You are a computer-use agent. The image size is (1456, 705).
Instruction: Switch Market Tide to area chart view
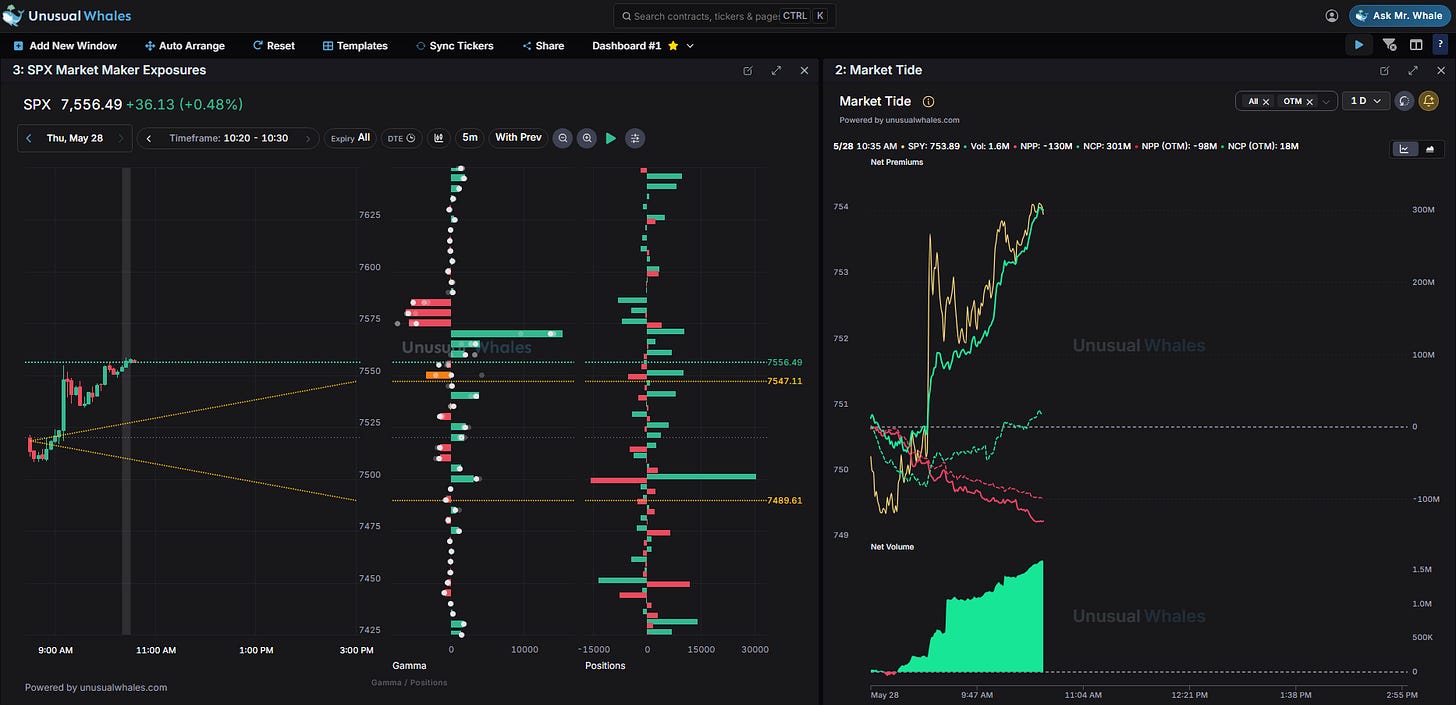pos(1428,149)
